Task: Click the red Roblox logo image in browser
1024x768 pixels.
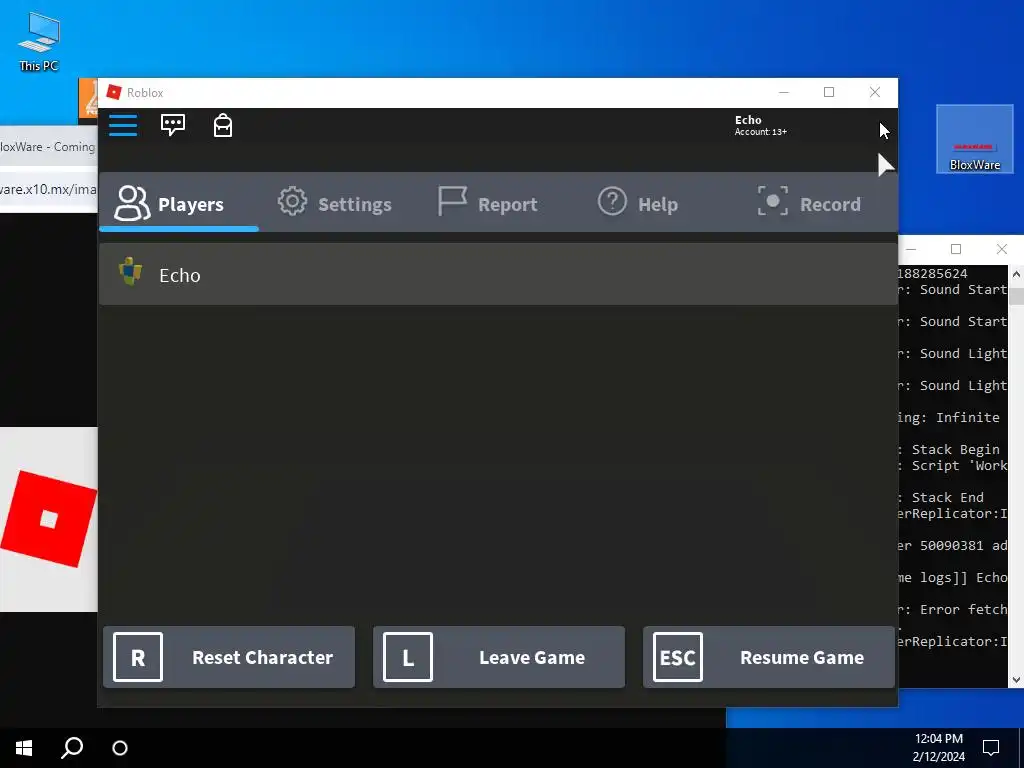Action: click(49, 519)
